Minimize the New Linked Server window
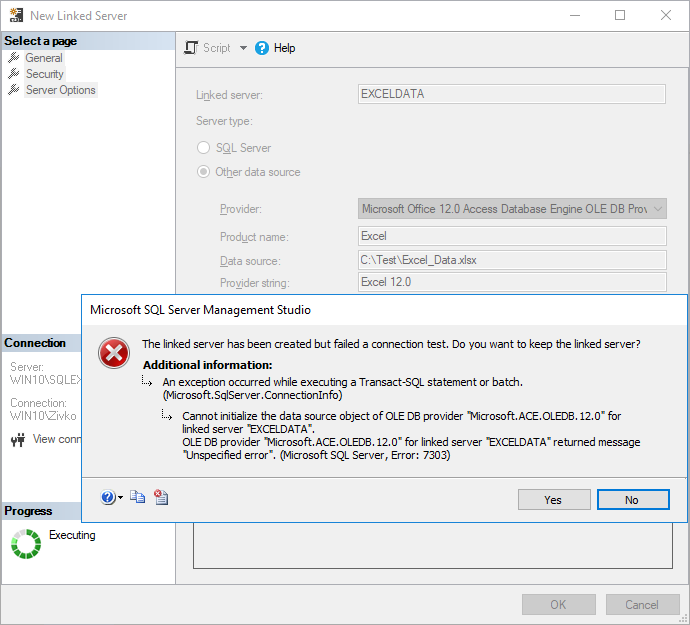Screen dimensions: 690x625 pyautogui.click(x=575, y=15)
